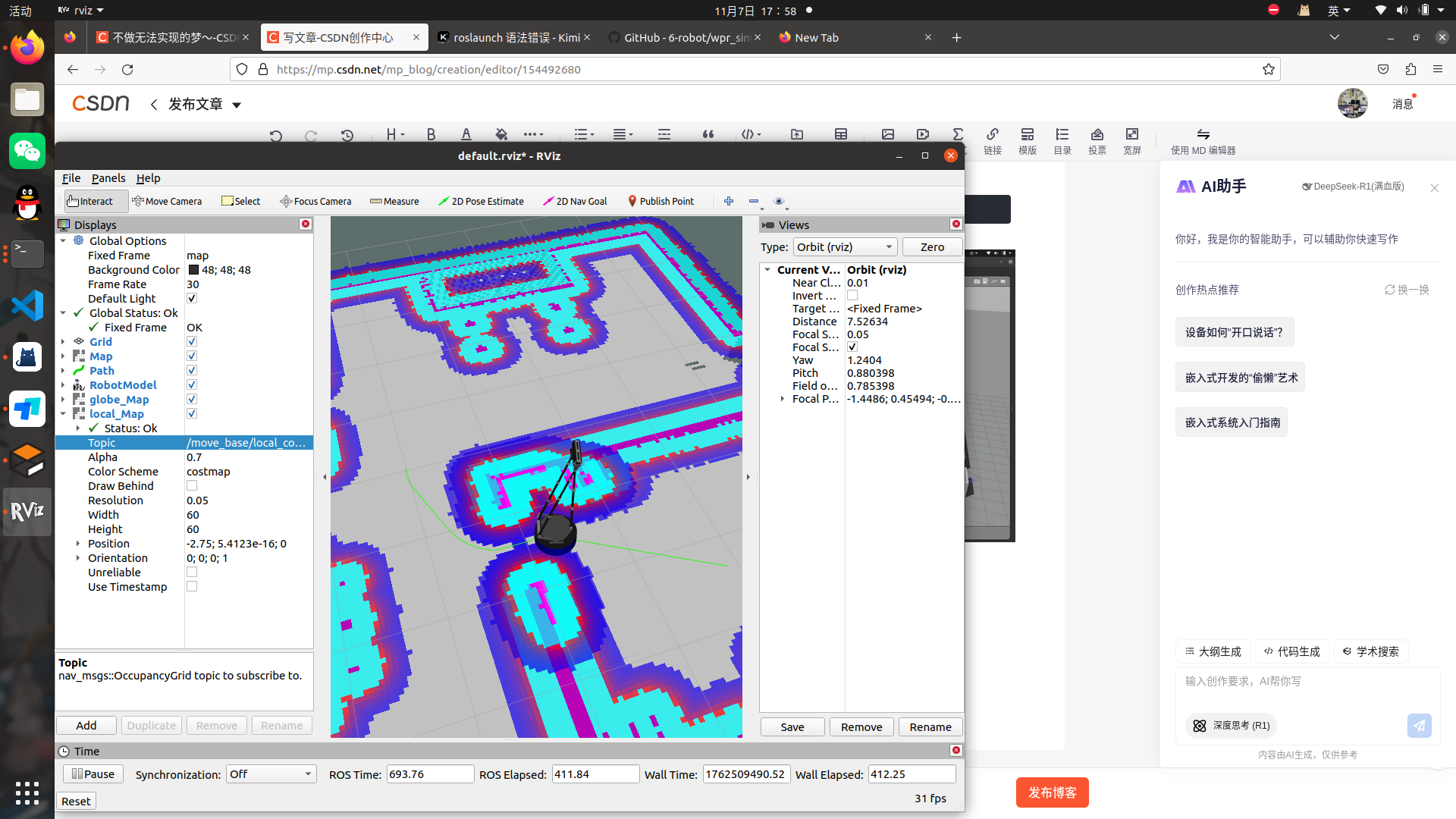Click the add tool plus icon
The image size is (1456, 819).
point(729,201)
